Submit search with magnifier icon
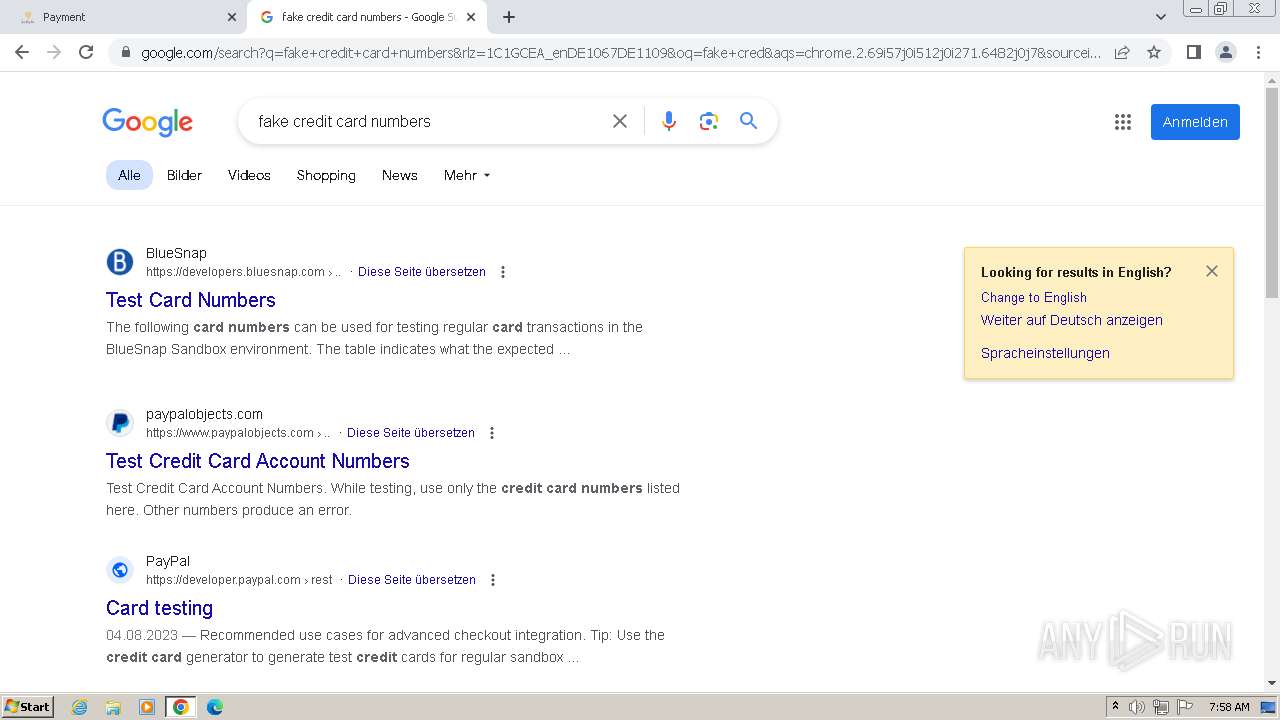The height and width of the screenshot is (720, 1280). (x=748, y=121)
